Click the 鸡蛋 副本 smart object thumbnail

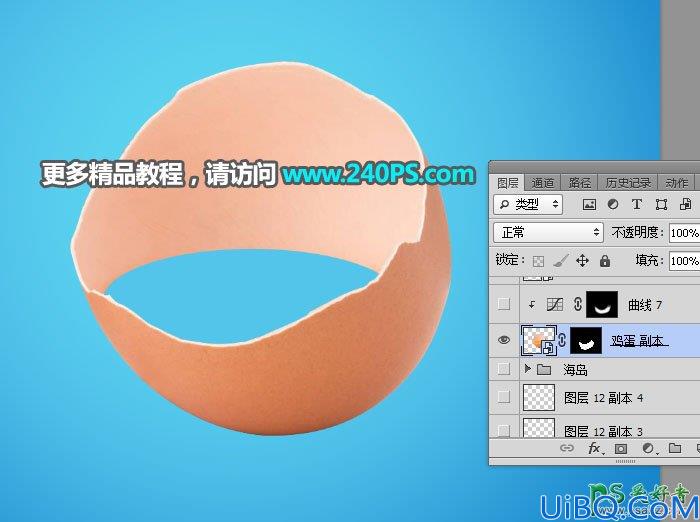[x=539, y=340]
